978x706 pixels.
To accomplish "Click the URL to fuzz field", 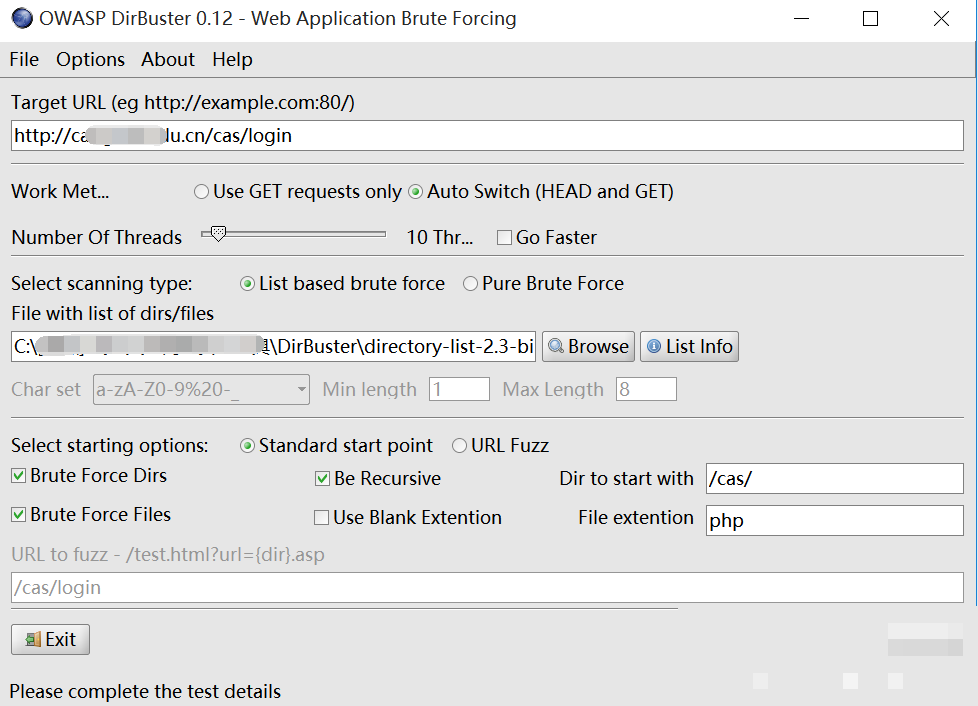I will coord(487,588).
